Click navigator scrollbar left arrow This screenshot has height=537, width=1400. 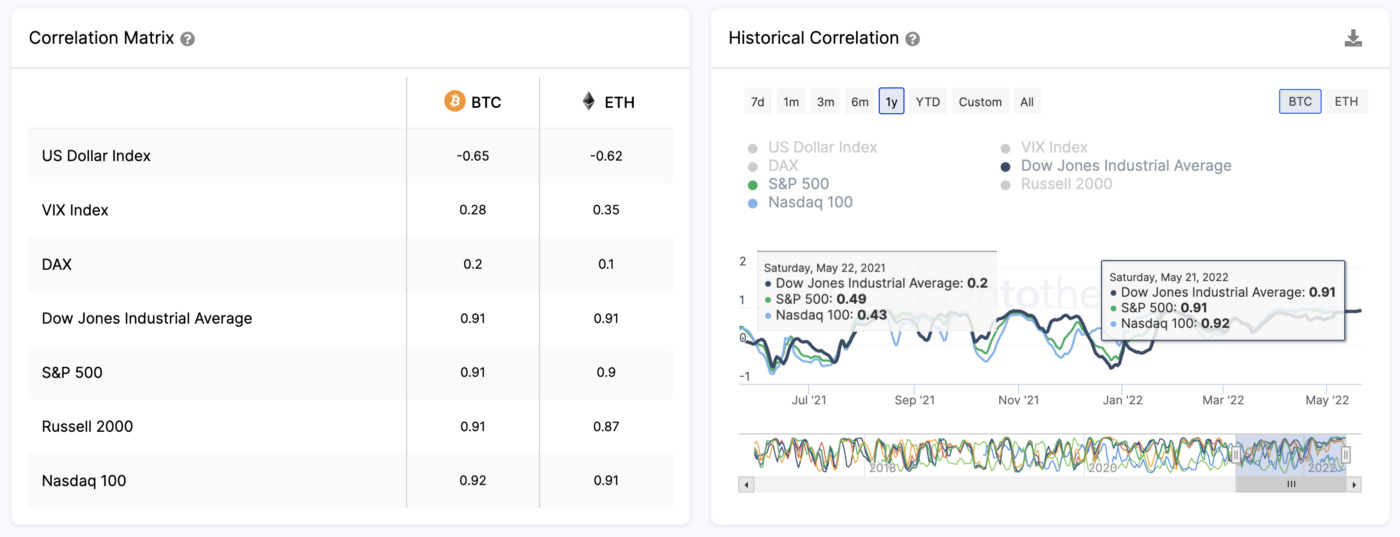click(745, 484)
